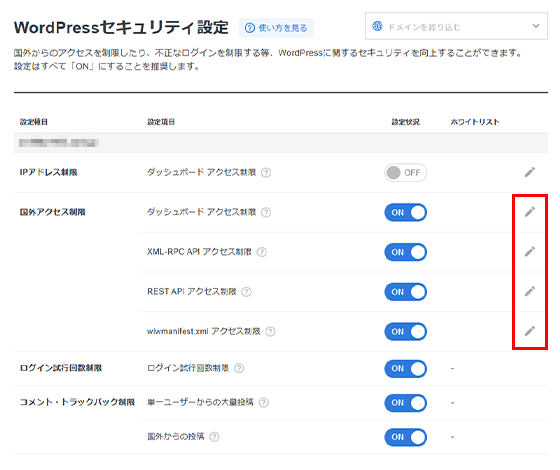
Task: Open help for 国外アクセス制限 ダッシュボード アクセス制限
Action: [266, 212]
